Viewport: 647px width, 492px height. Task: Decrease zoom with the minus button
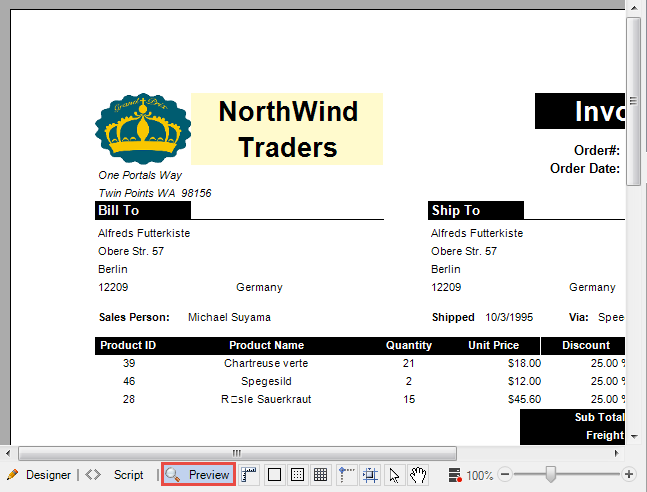click(505, 475)
